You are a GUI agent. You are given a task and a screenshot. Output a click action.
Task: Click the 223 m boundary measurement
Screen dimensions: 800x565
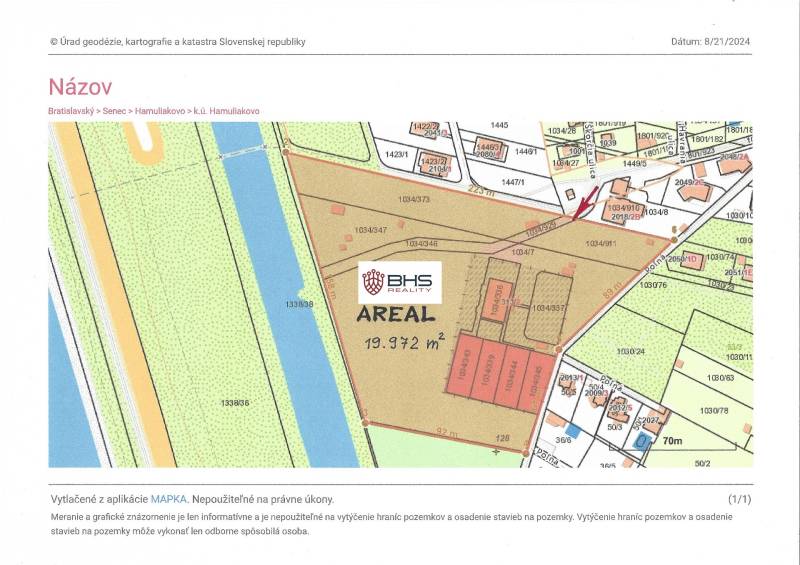481,191
